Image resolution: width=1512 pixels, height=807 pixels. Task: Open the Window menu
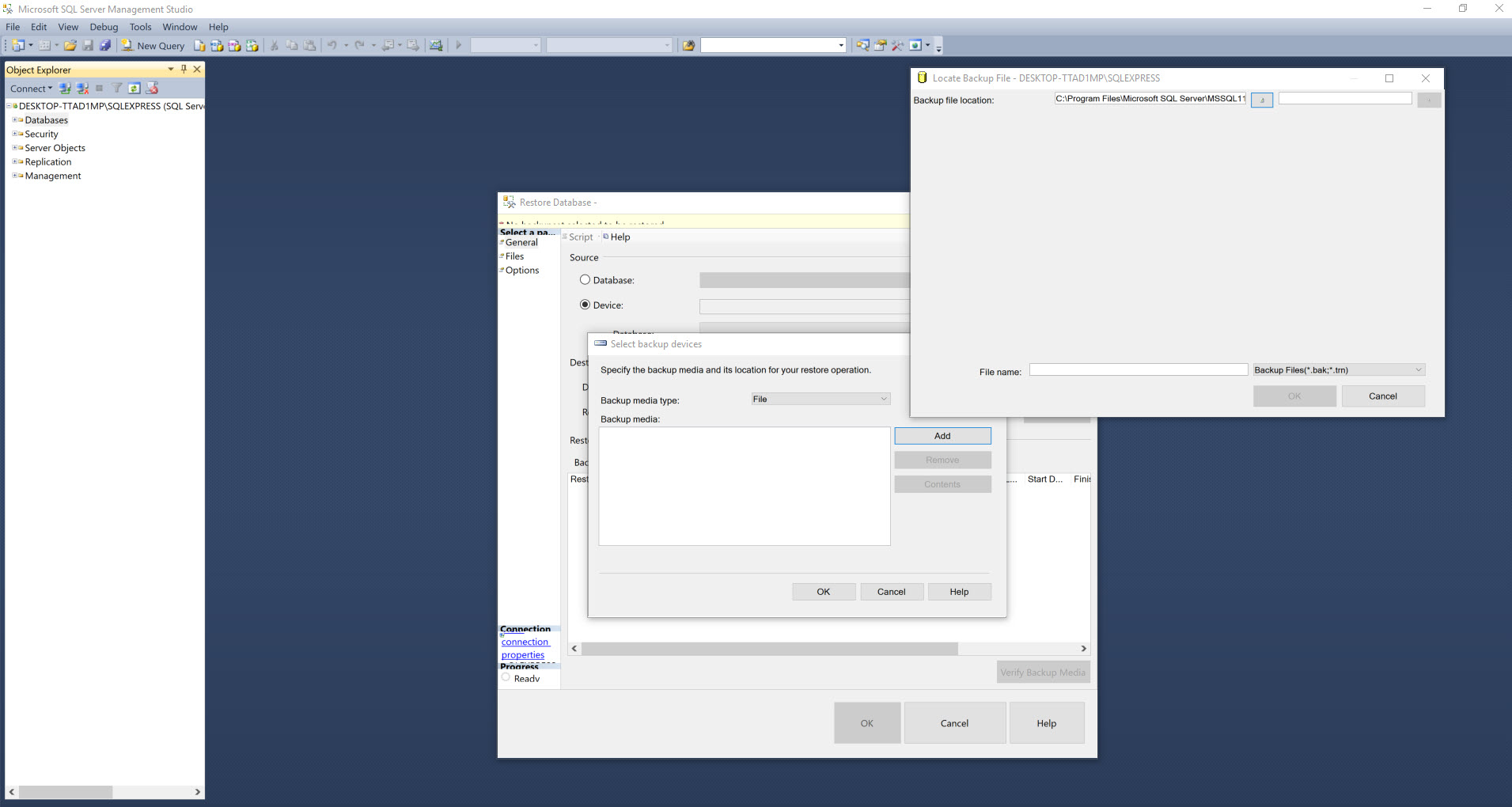pyautogui.click(x=180, y=27)
